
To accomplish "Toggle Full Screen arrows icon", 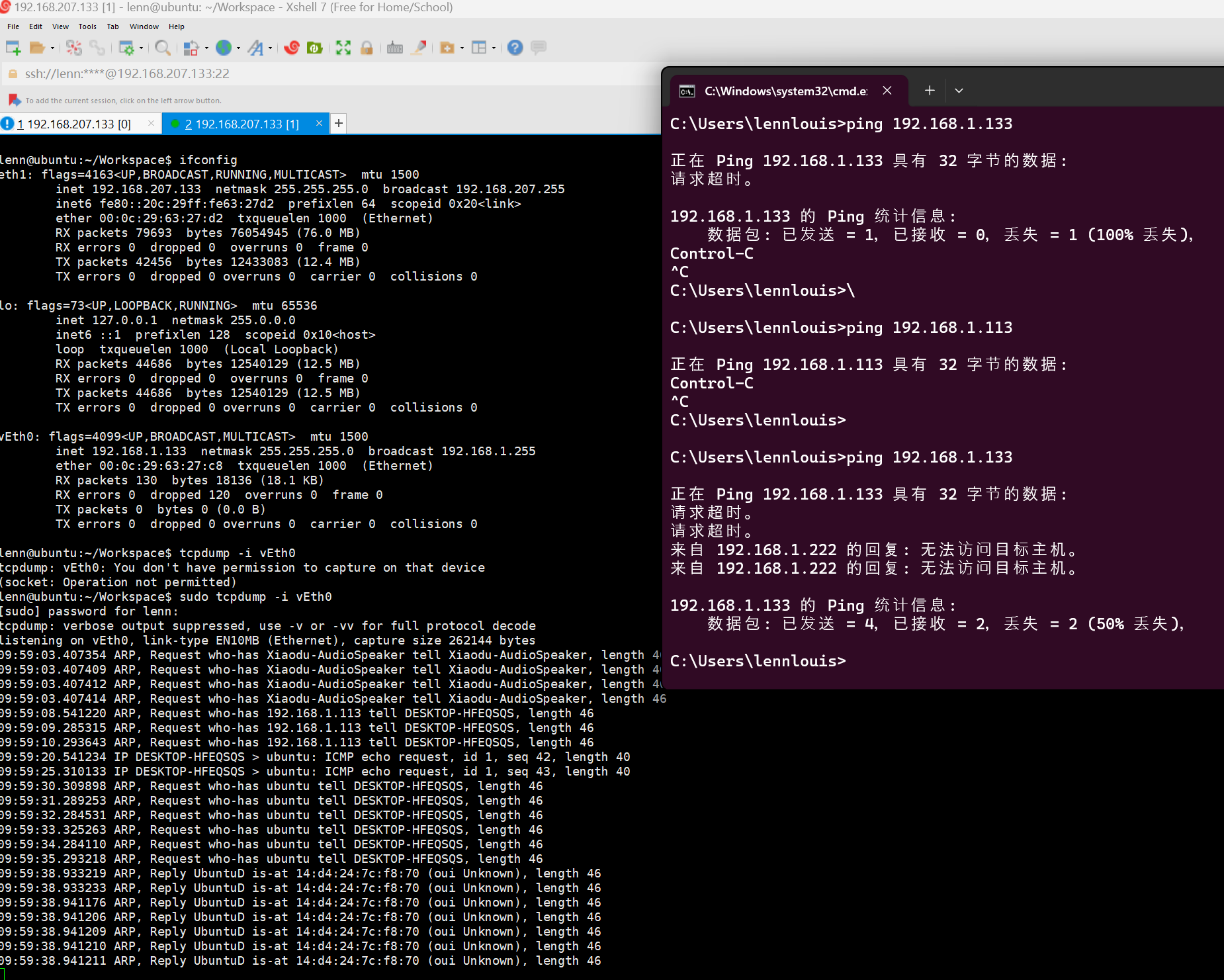I will (343, 48).
